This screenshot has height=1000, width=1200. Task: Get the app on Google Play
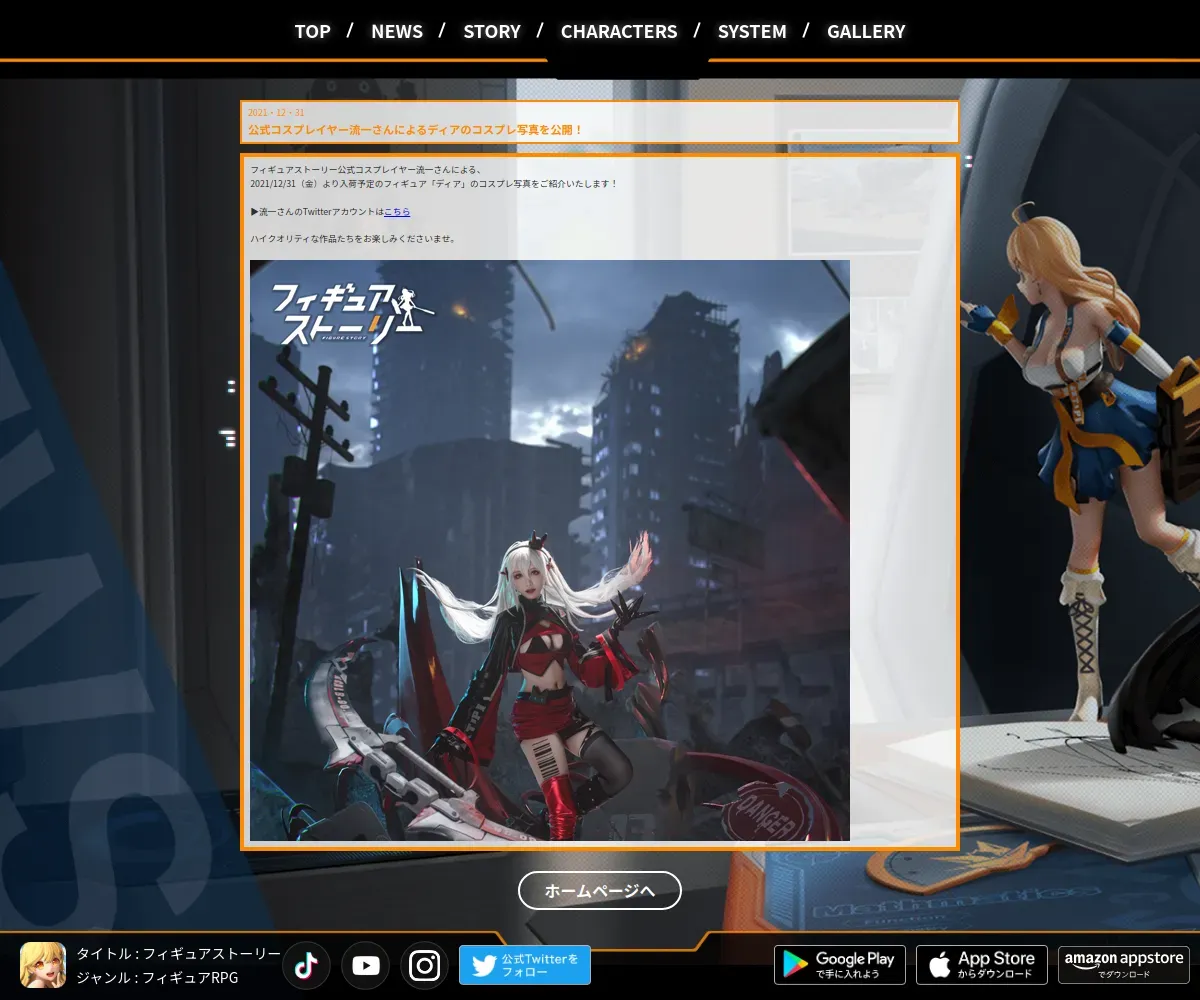pos(840,965)
